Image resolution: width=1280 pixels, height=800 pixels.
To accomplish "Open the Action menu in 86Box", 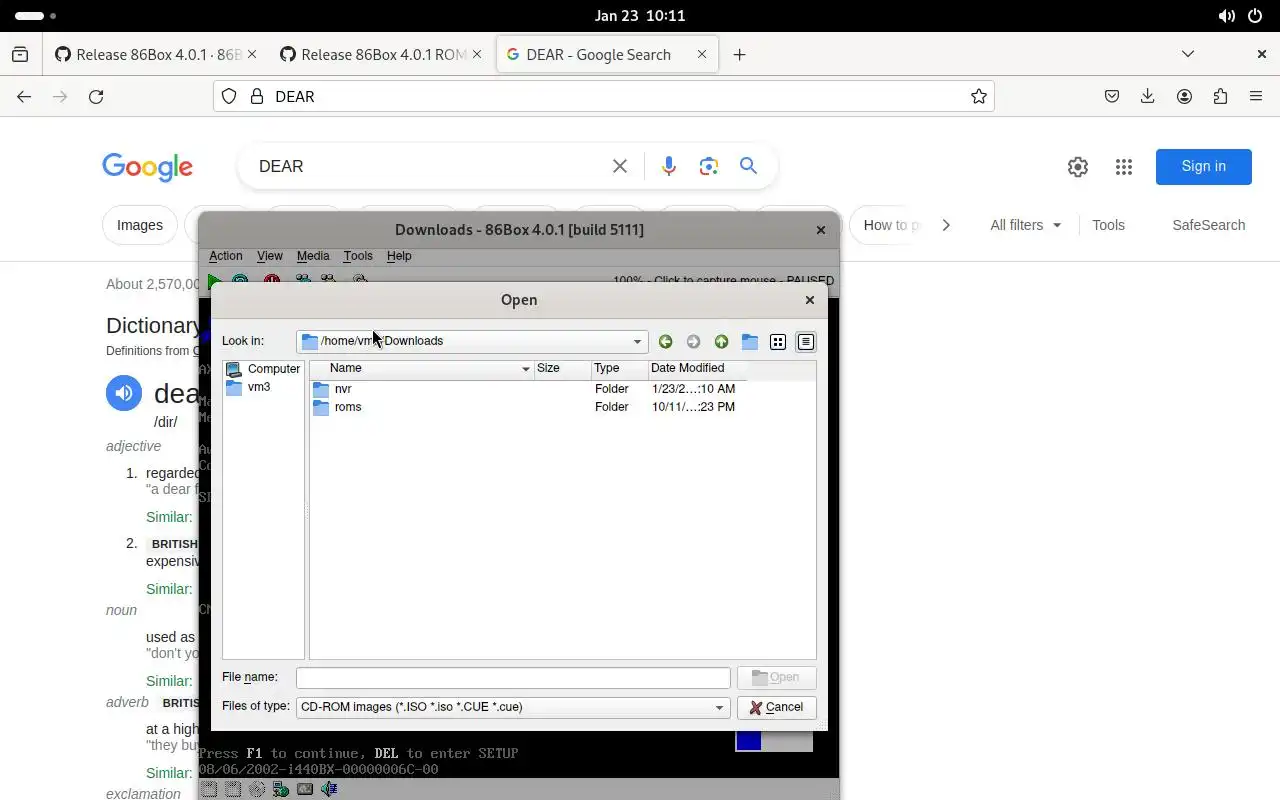I will pyautogui.click(x=225, y=256).
